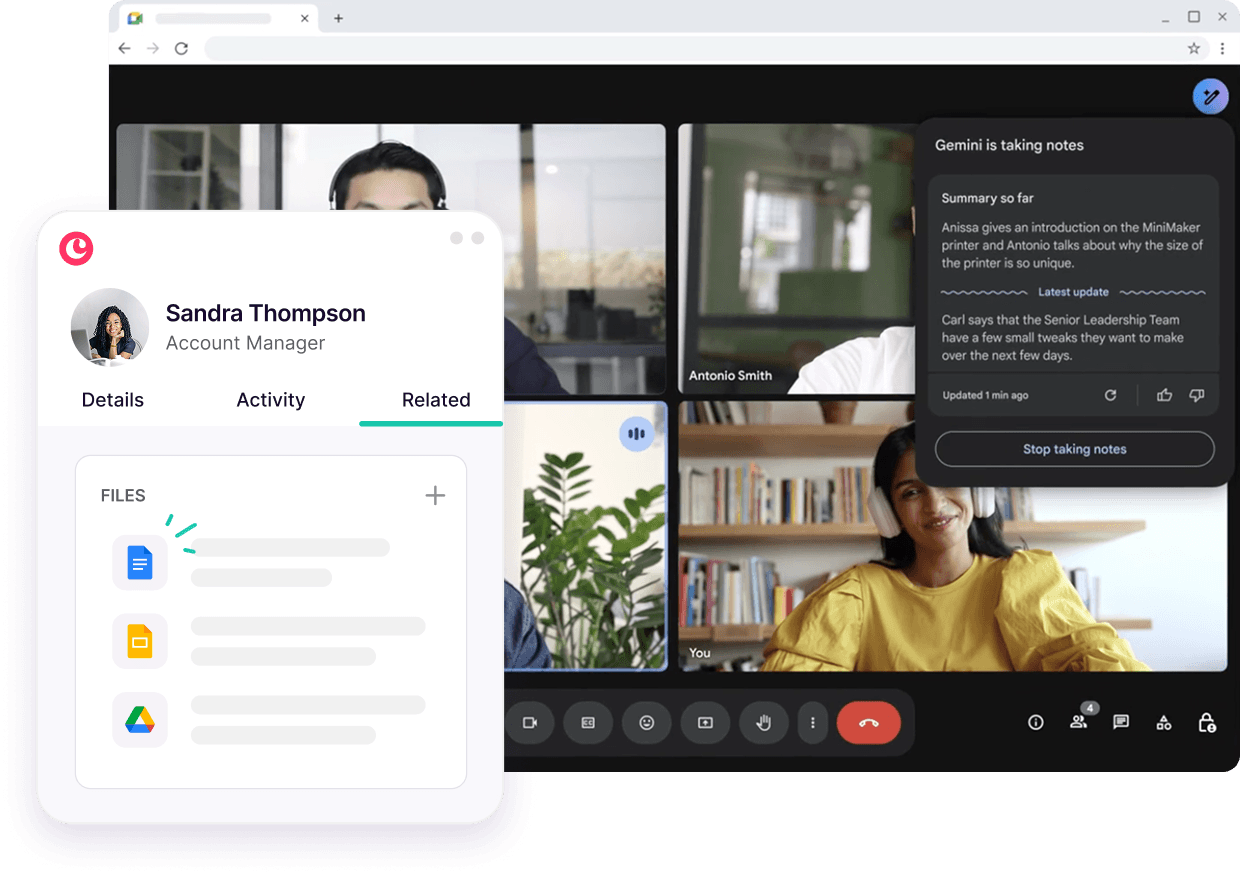Toggle your camera off
This screenshot has width=1240, height=873.
pos(530,722)
